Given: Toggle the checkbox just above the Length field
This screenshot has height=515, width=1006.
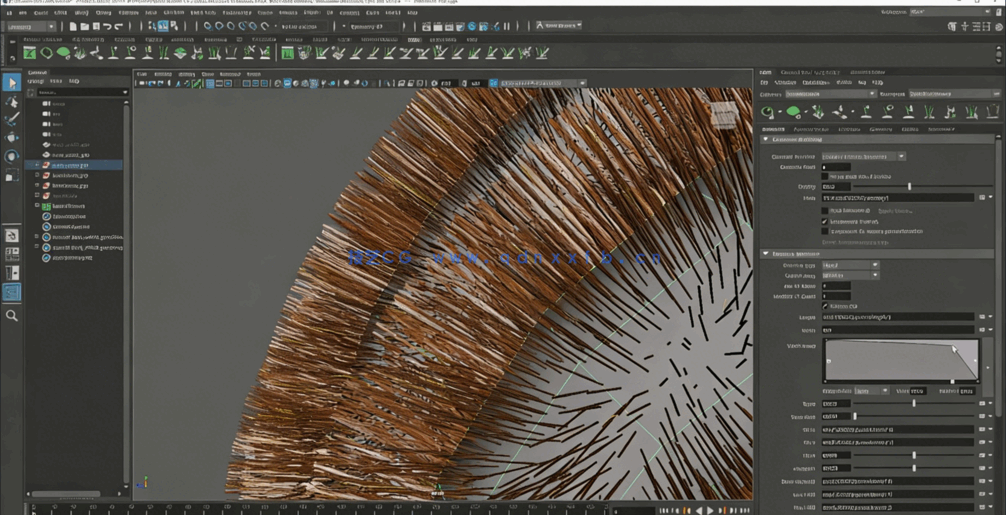Looking at the screenshot, I should pos(825,306).
